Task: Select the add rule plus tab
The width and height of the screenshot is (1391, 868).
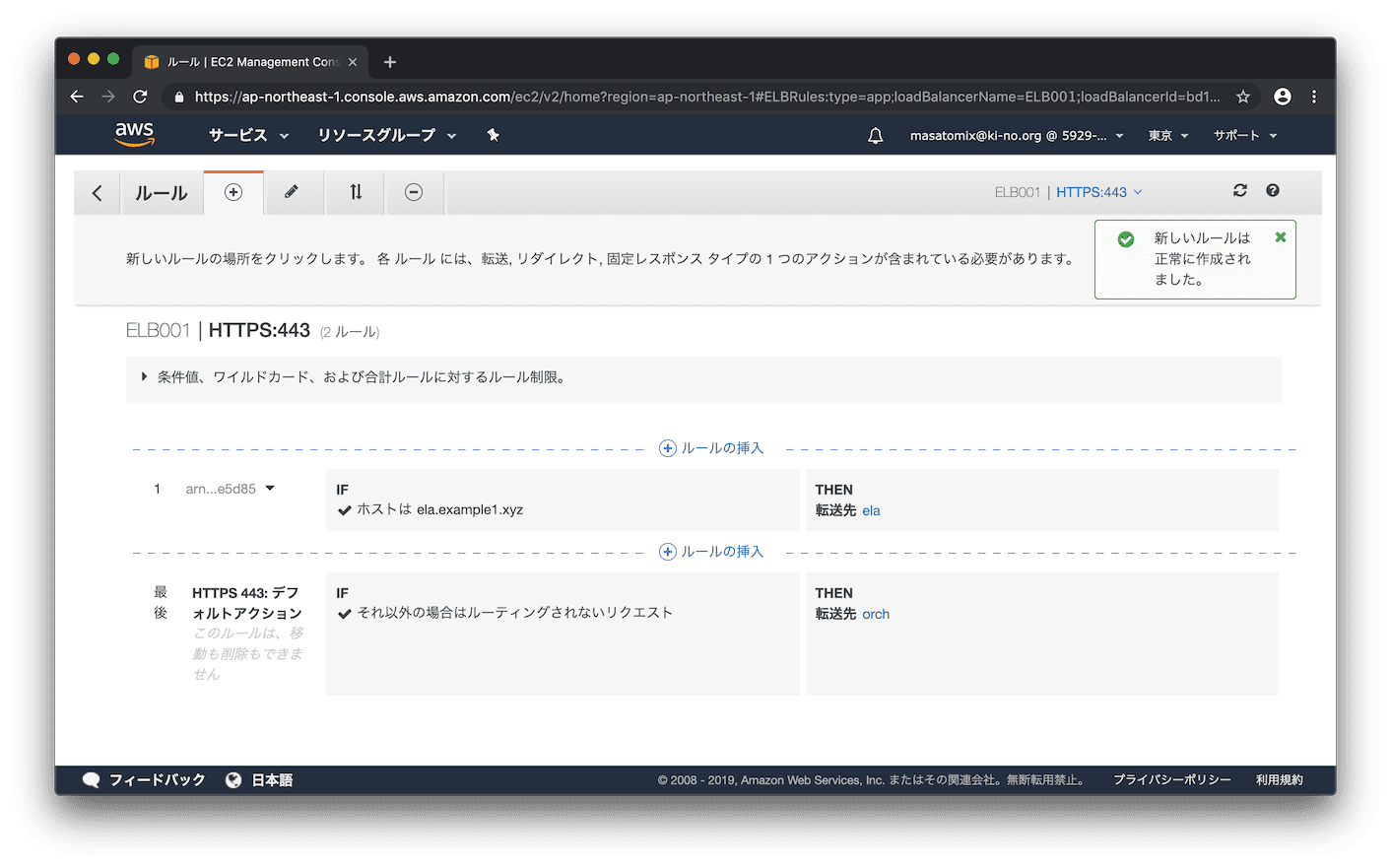Action: [x=233, y=192]
